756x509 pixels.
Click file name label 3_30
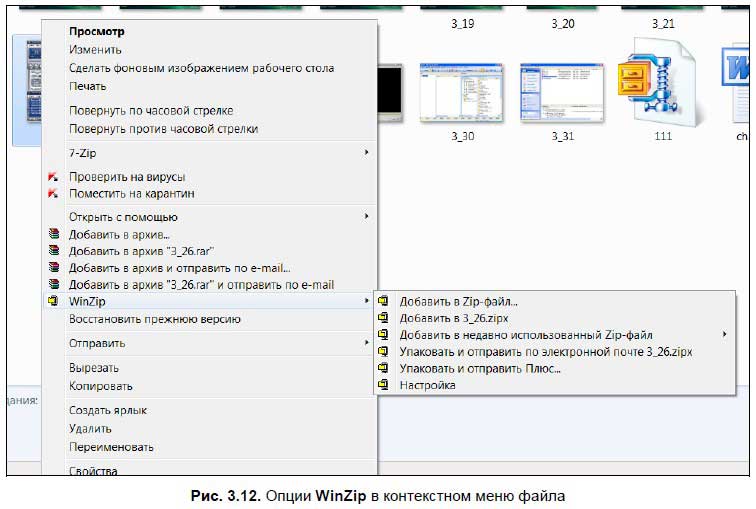coord(462,136)
